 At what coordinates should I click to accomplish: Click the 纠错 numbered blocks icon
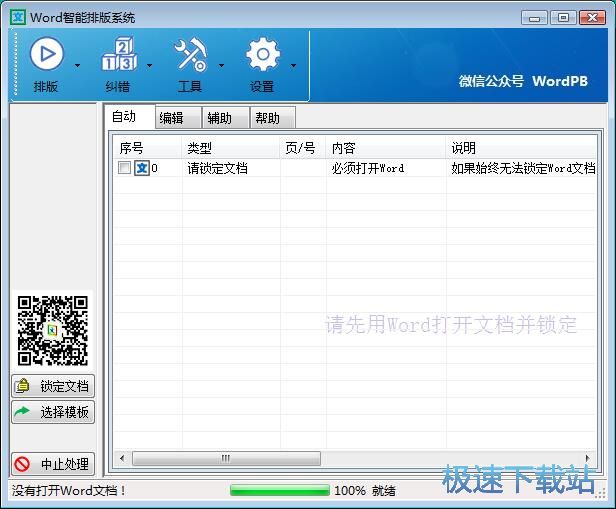point(118,55)
